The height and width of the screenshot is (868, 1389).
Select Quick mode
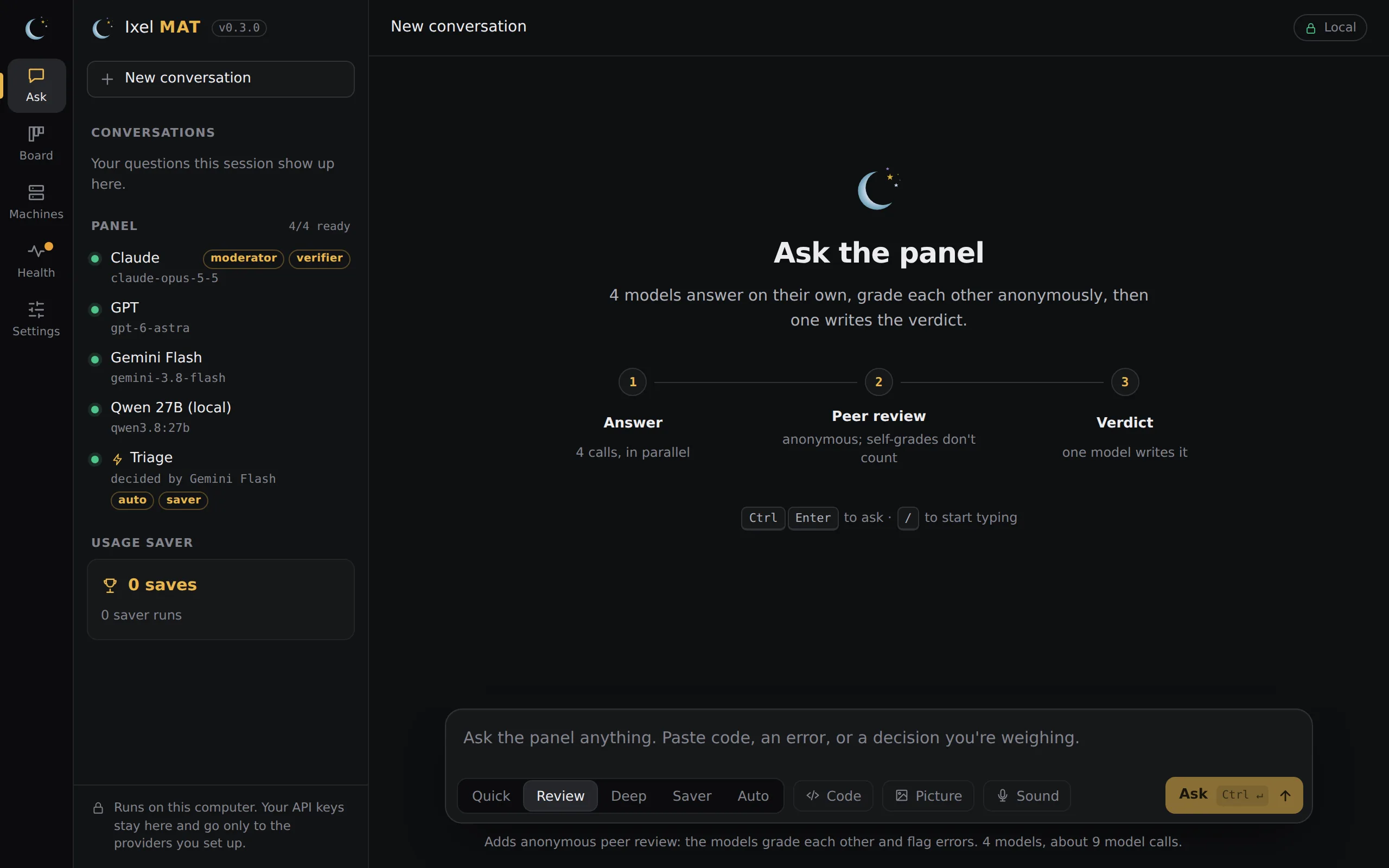click(x=490, y=796)
